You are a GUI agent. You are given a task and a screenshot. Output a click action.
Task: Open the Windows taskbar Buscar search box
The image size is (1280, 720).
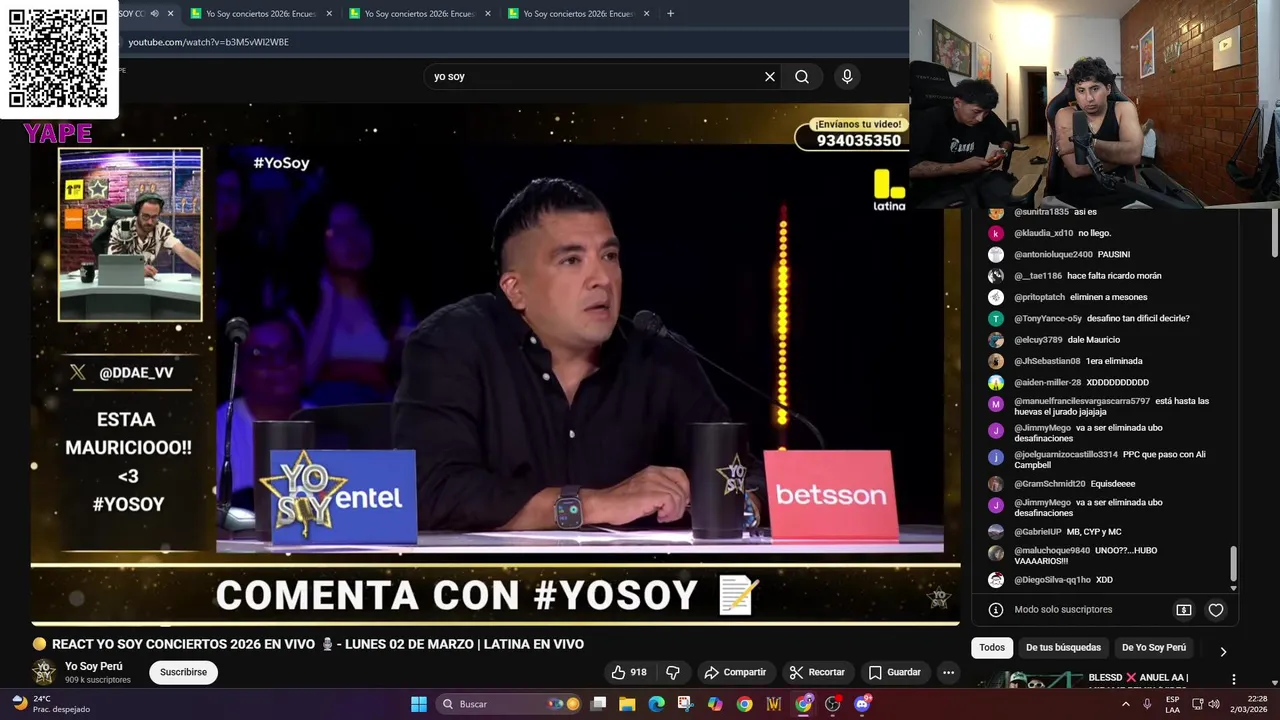[508, 704]
